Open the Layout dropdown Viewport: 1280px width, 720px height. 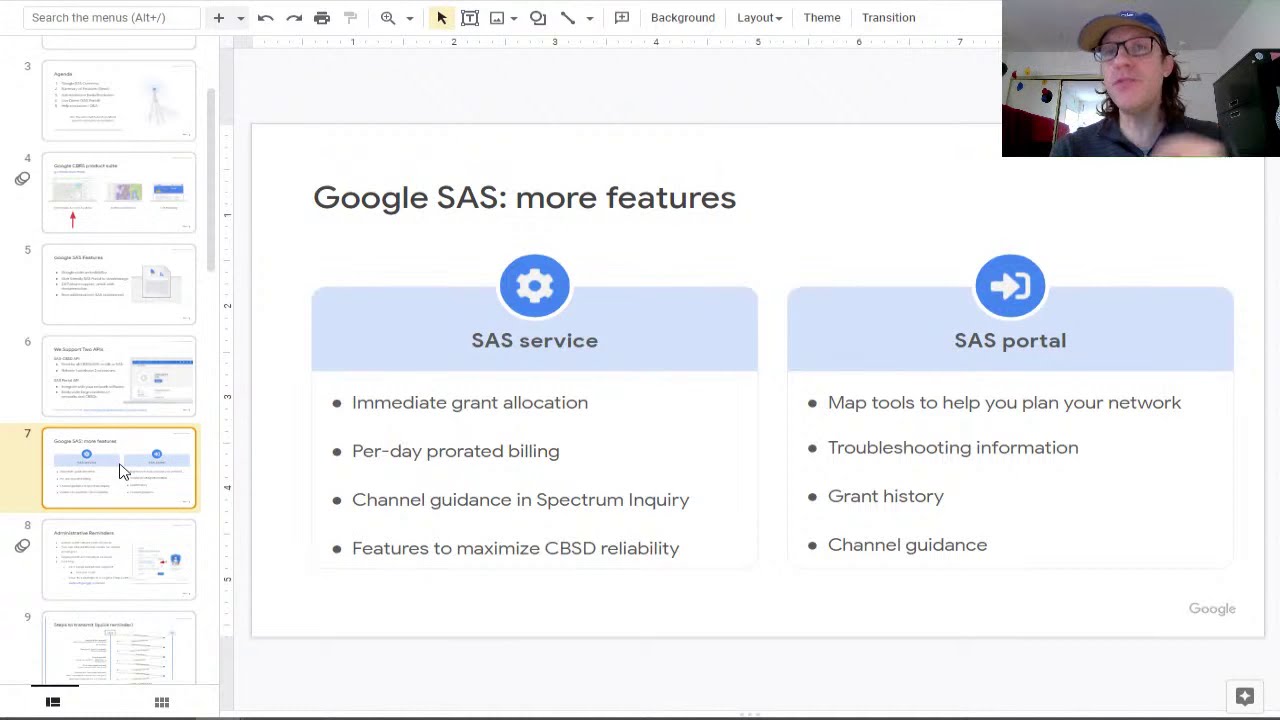(759, 18)
